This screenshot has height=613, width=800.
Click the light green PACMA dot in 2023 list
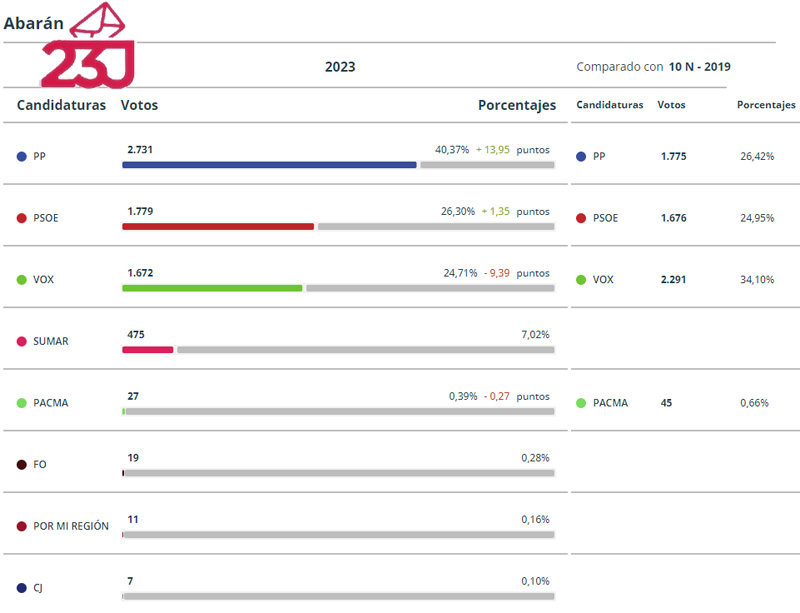22,403
